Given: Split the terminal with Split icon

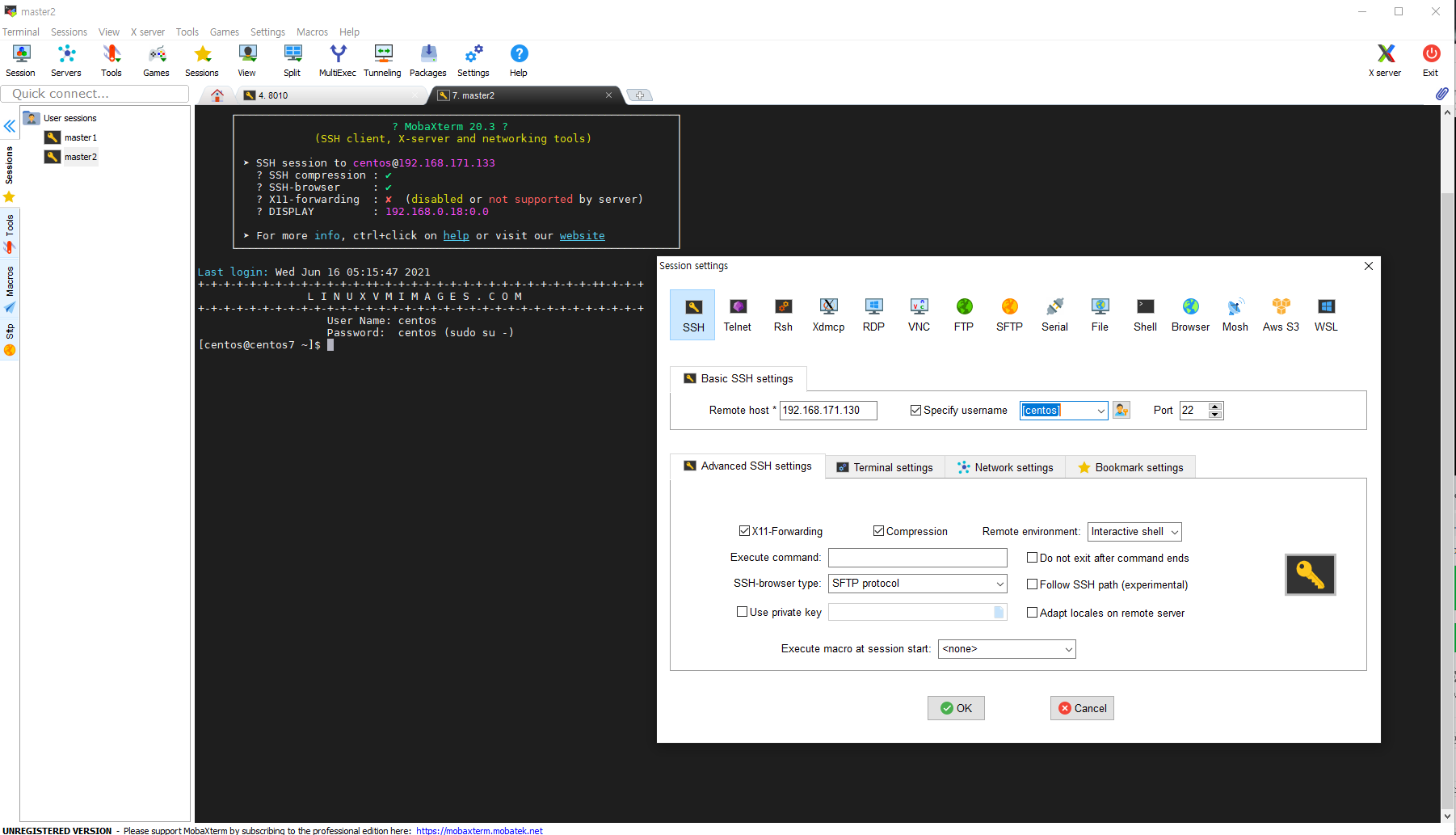Looking at the screenshot, I should pos(292,61).
